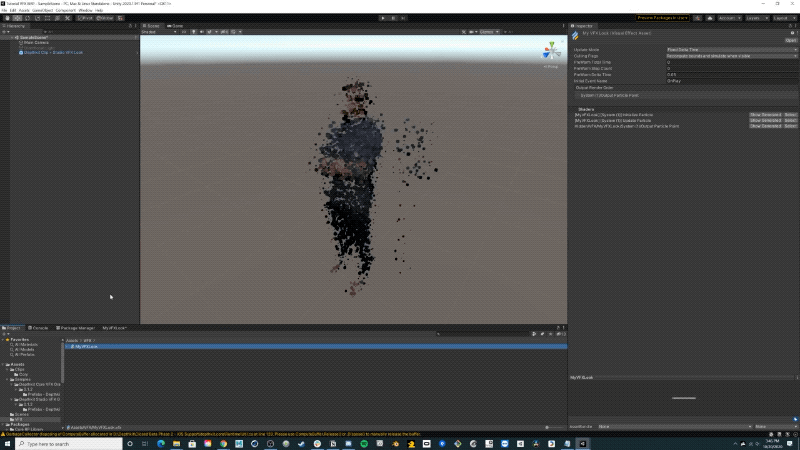
Task: Toggle scene lighting
Action: point(194,32)
